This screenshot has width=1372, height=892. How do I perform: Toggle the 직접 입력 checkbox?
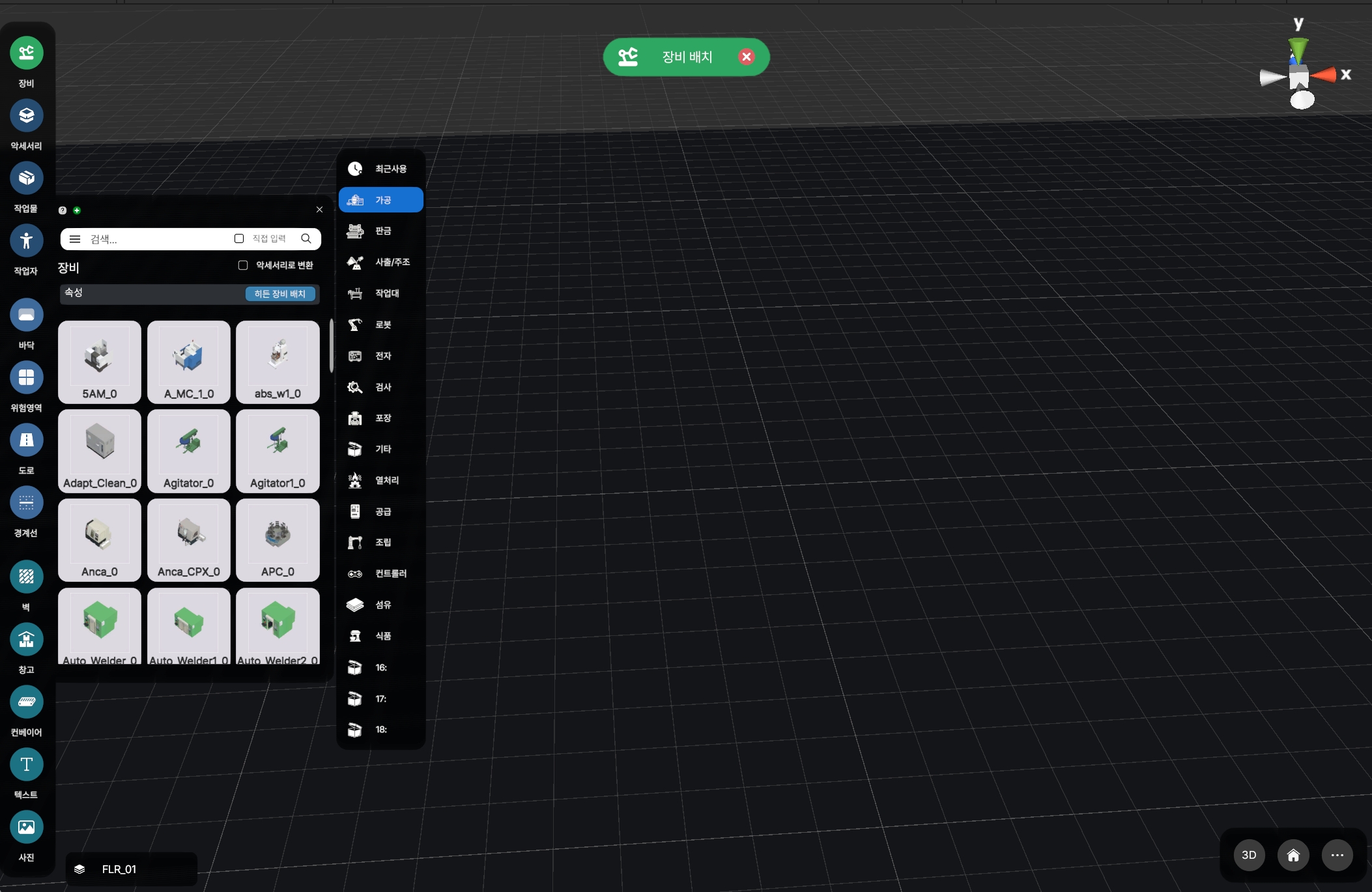coord(239,238)
